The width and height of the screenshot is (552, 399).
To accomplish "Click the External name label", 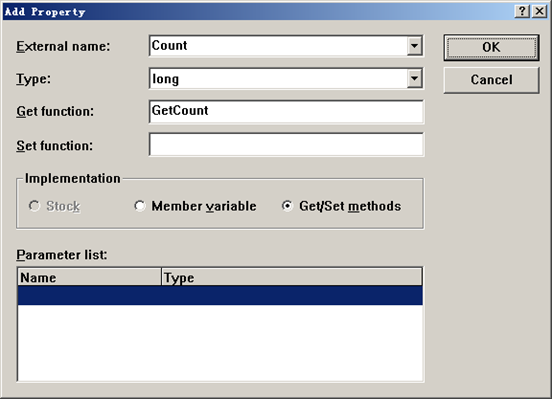I will pos(63,46).
